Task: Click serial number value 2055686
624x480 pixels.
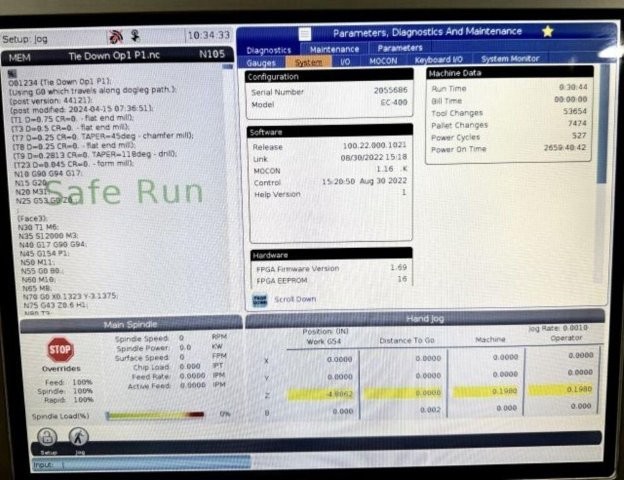Action: (390, 90)
